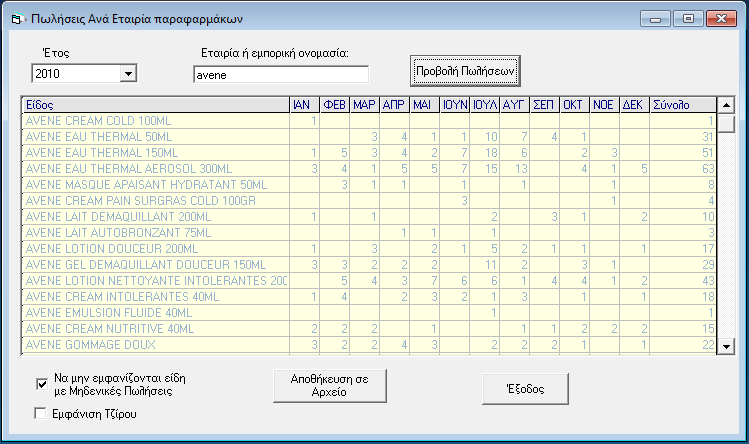The height and width of the screenshot is (444, 749).
Task: Select row AVENE LAIT AUTOBRONZANT 75ML
Action: 369,233
